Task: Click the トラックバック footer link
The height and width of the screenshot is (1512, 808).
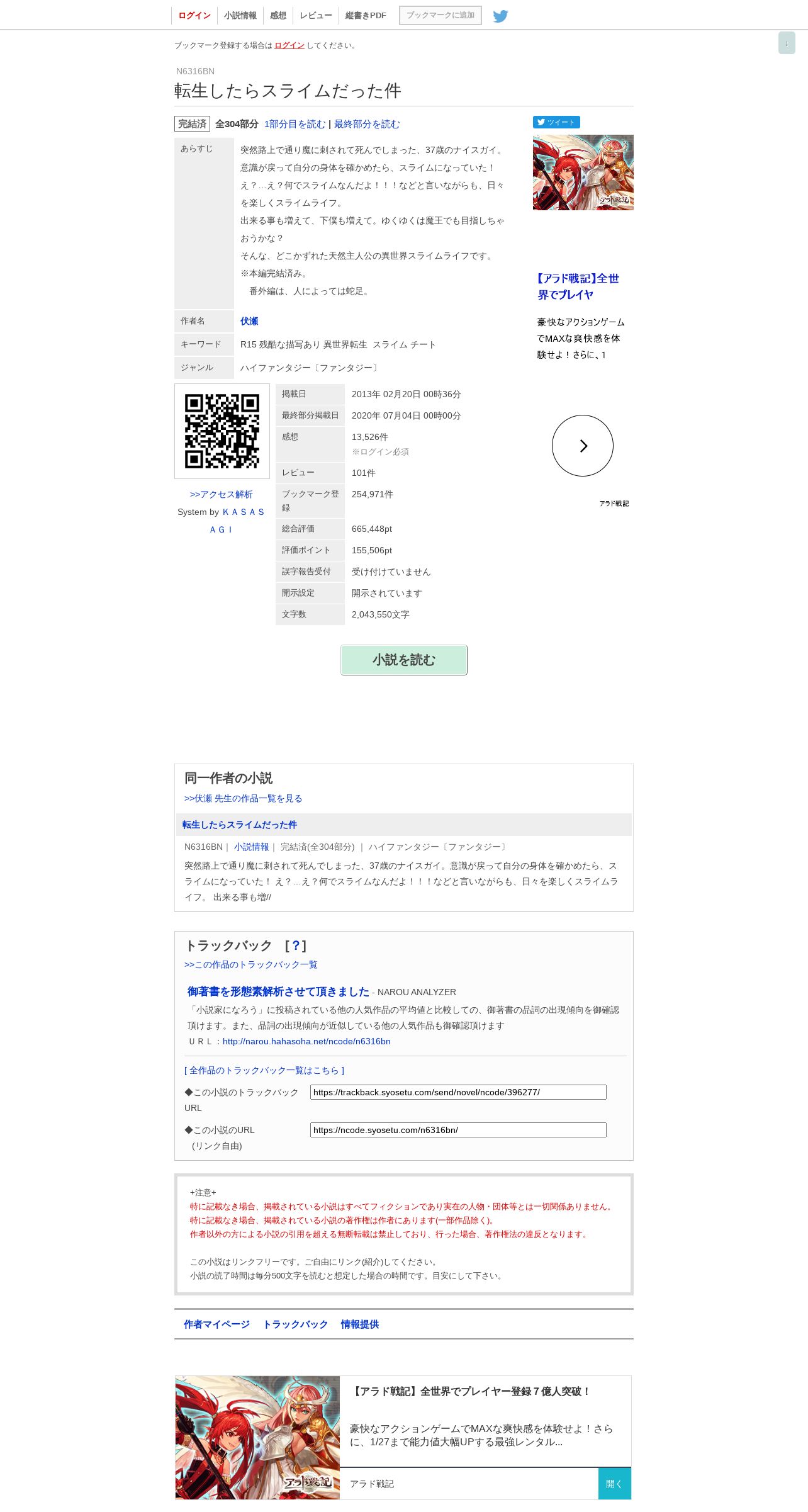Action: tap(295, 1324)
